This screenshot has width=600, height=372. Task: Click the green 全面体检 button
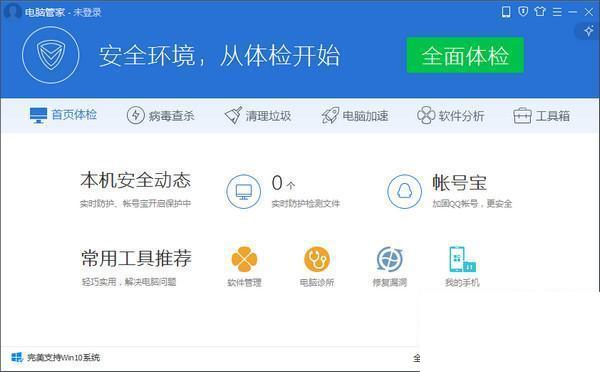[x=465, y=55]
